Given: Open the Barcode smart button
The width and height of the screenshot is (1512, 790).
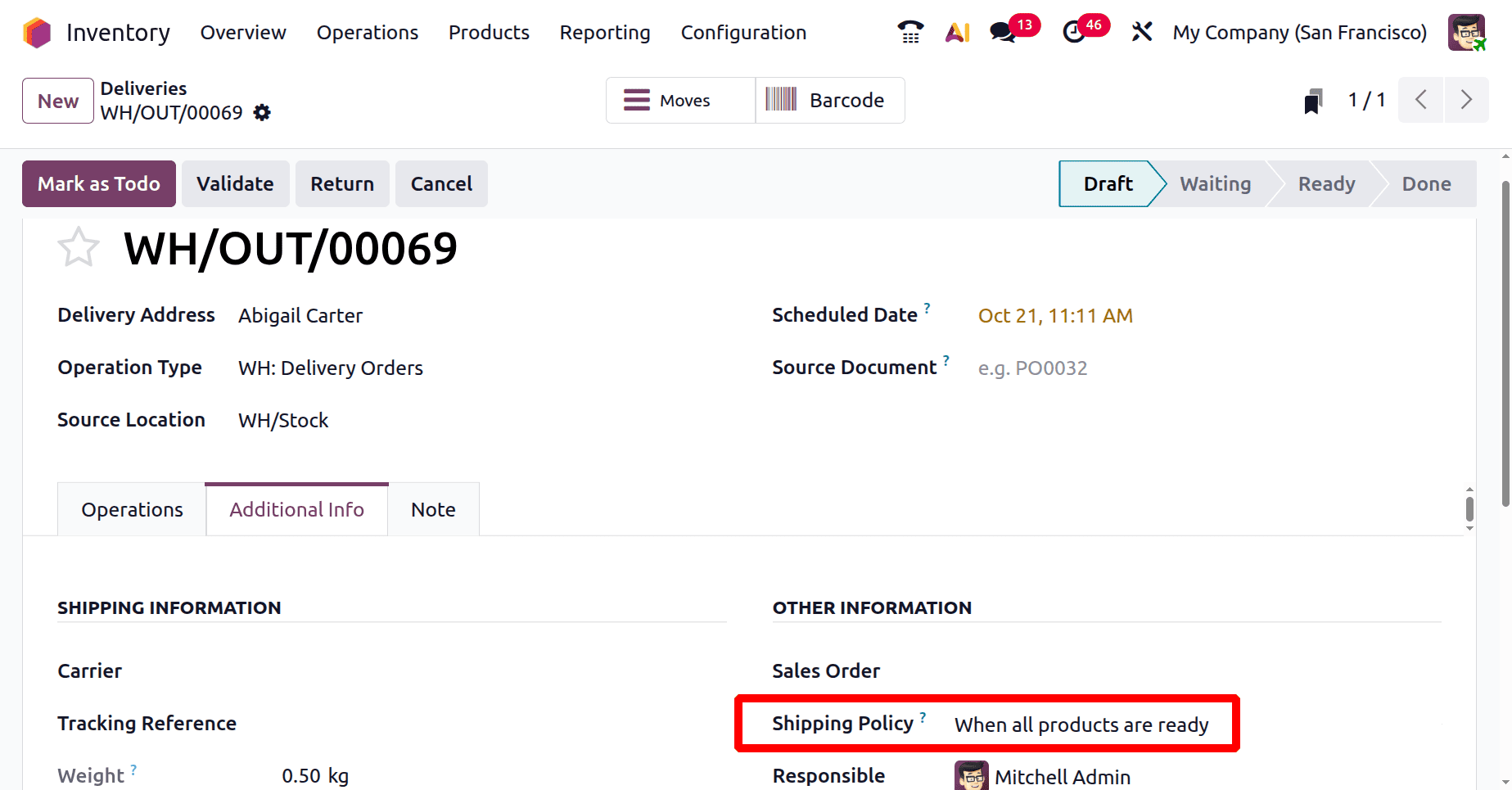Looking at the screenshot, I should tap(829, 101).
